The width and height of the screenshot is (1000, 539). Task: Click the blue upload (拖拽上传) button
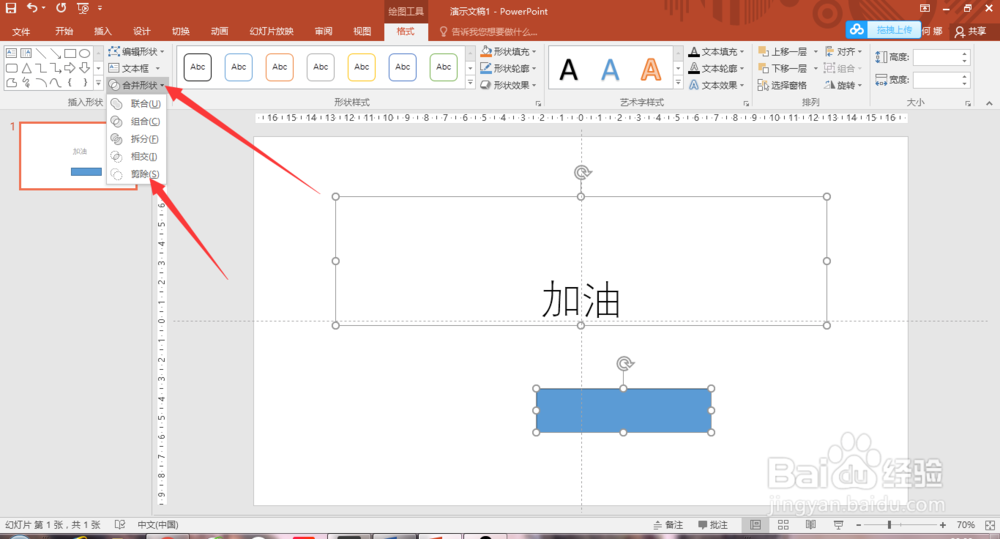click(883, 30)
